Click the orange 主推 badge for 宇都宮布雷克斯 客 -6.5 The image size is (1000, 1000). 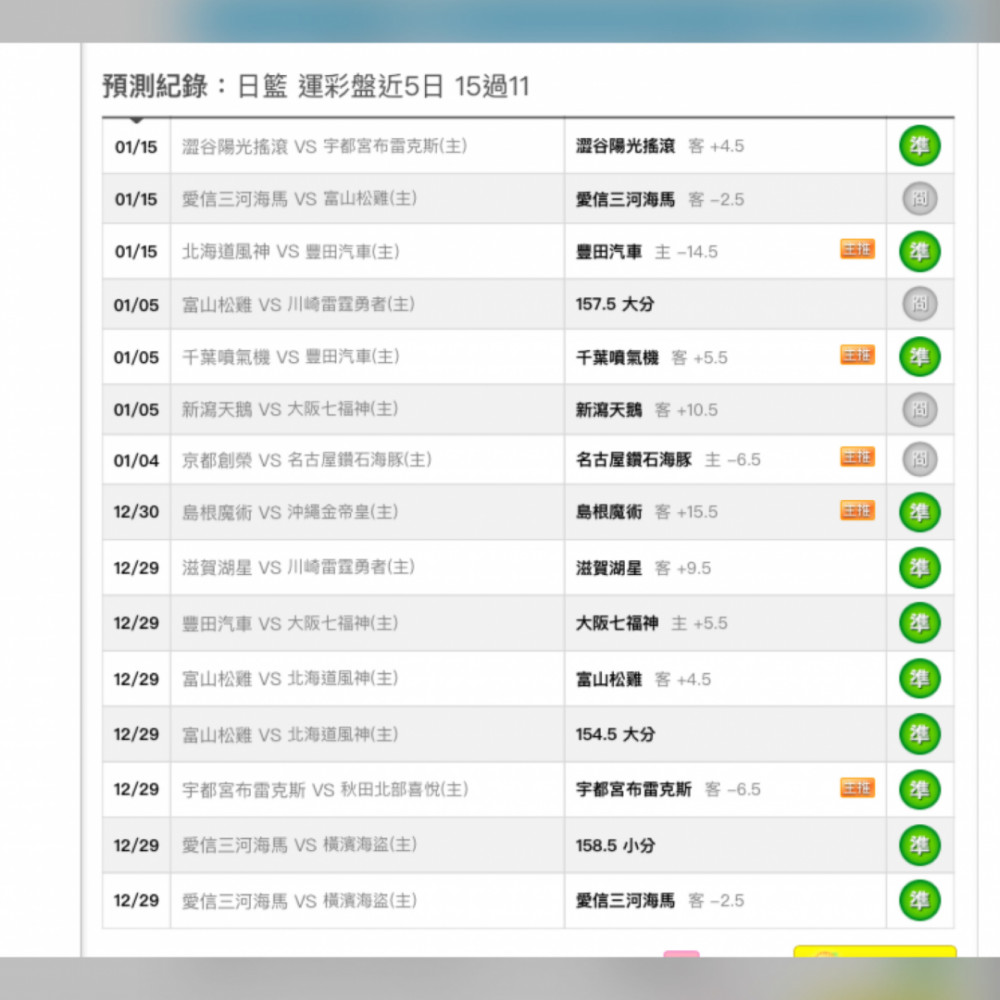coord(857,788)
